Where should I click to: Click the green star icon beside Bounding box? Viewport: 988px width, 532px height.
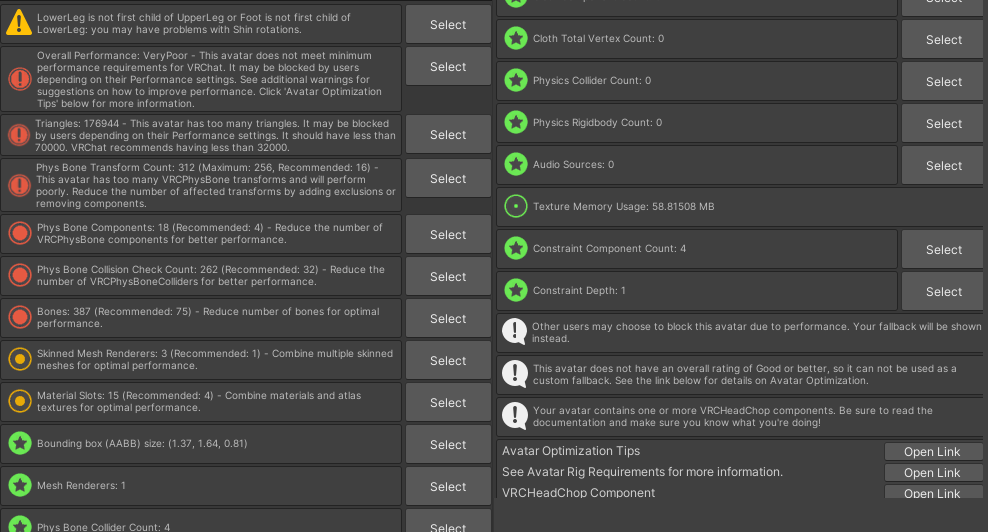tap(19, 444)
